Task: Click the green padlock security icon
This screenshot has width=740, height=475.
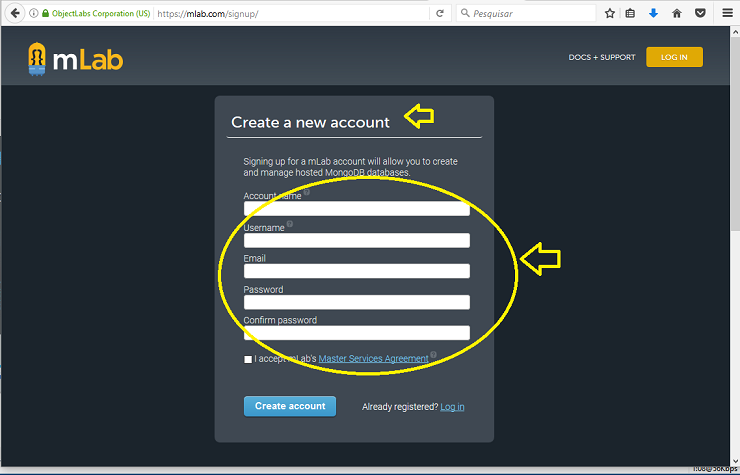Action: click(46, 13)
